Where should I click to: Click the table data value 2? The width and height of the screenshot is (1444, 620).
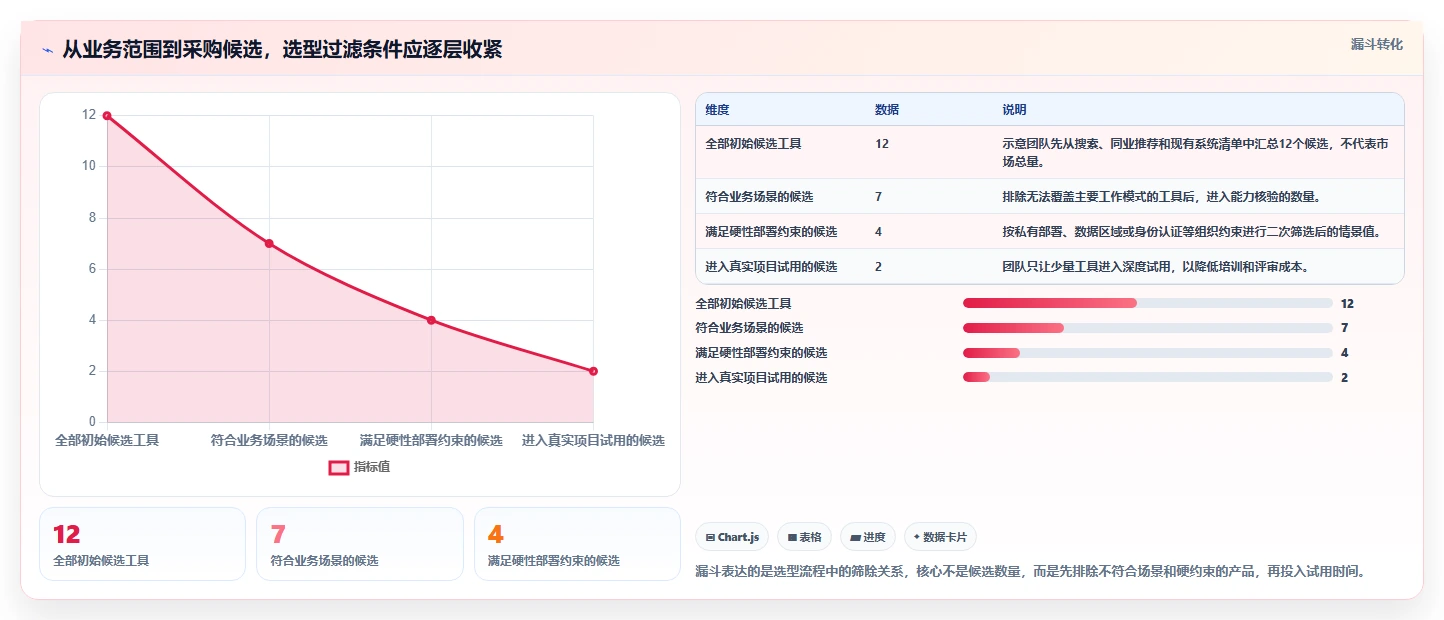click(x=878, y=267)
